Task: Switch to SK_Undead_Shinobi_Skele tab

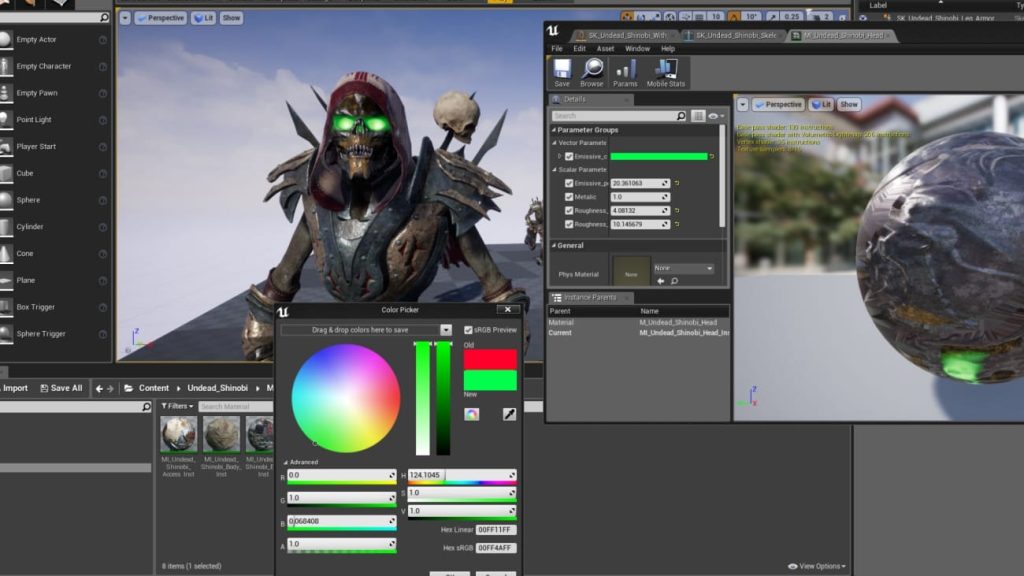Action: coord(733,35)
